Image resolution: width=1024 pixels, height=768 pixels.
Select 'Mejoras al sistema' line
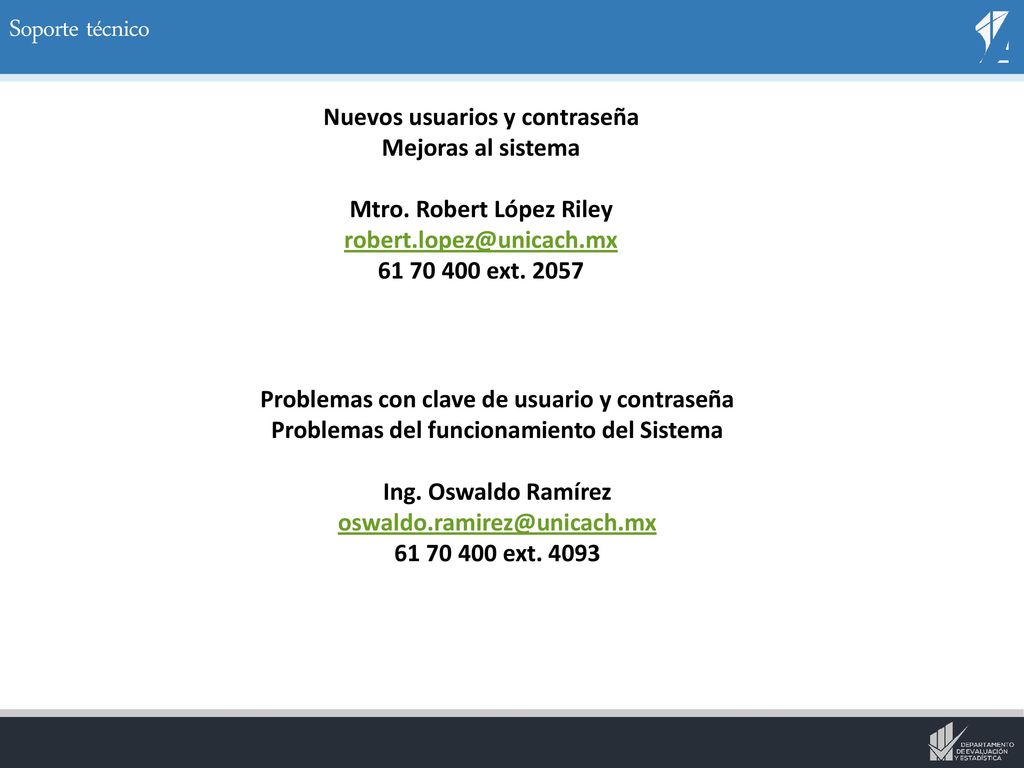pos(481,148)
